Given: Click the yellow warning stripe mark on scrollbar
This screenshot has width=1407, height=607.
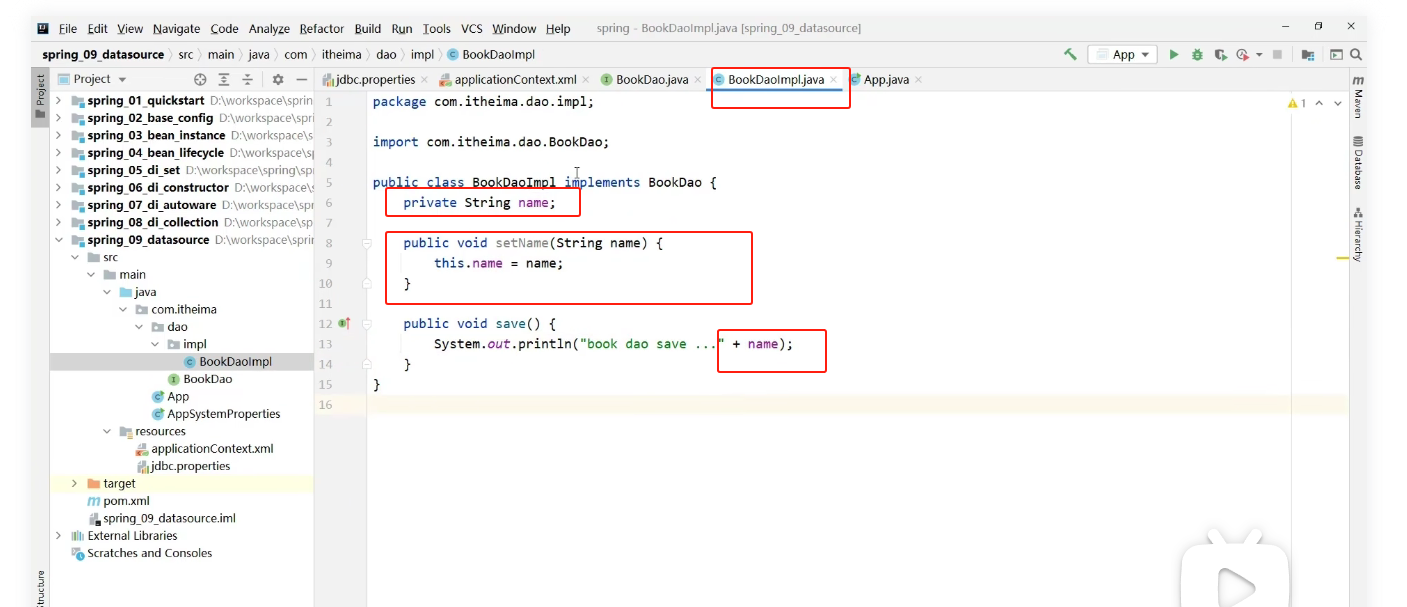Looking at the screenshot, I should 1342,259.
